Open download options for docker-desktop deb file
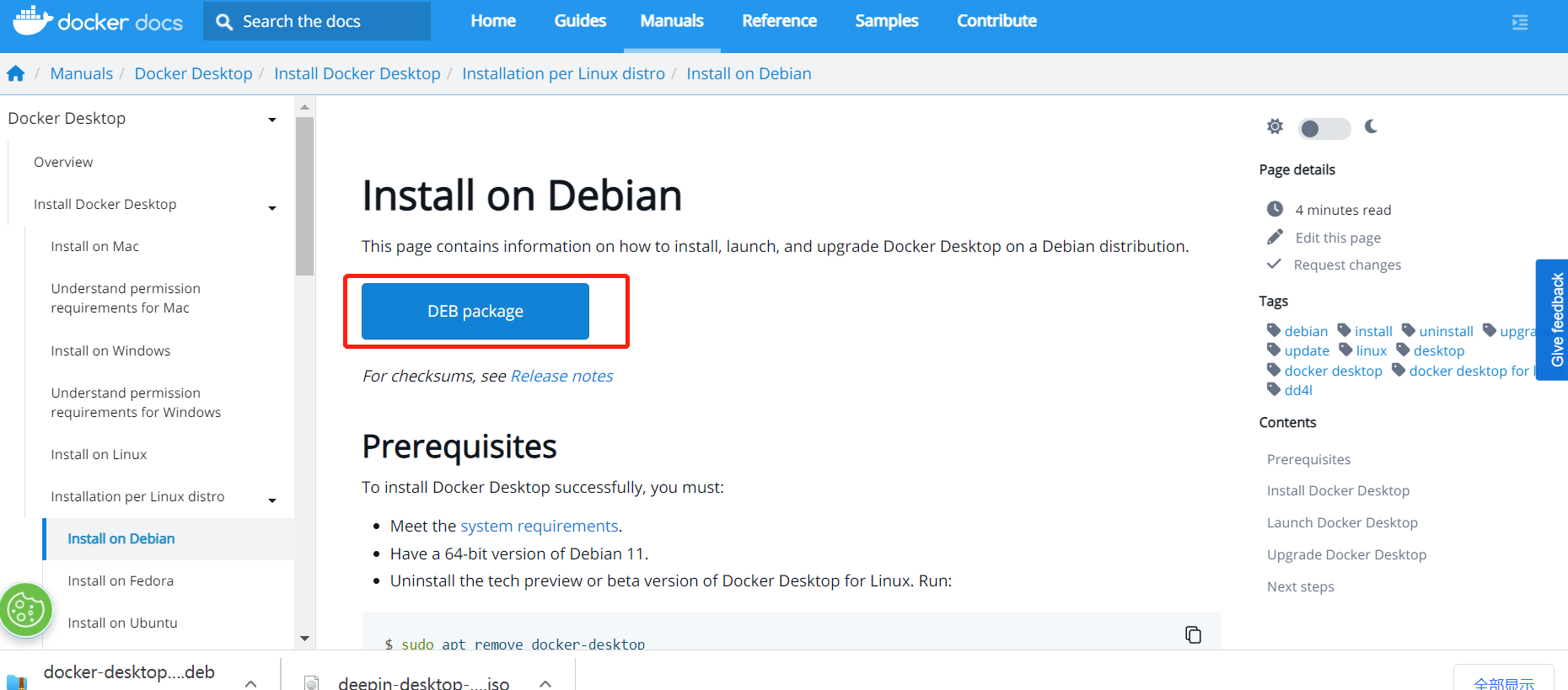Screen dimensions: 1568x690 click(251, 683)
